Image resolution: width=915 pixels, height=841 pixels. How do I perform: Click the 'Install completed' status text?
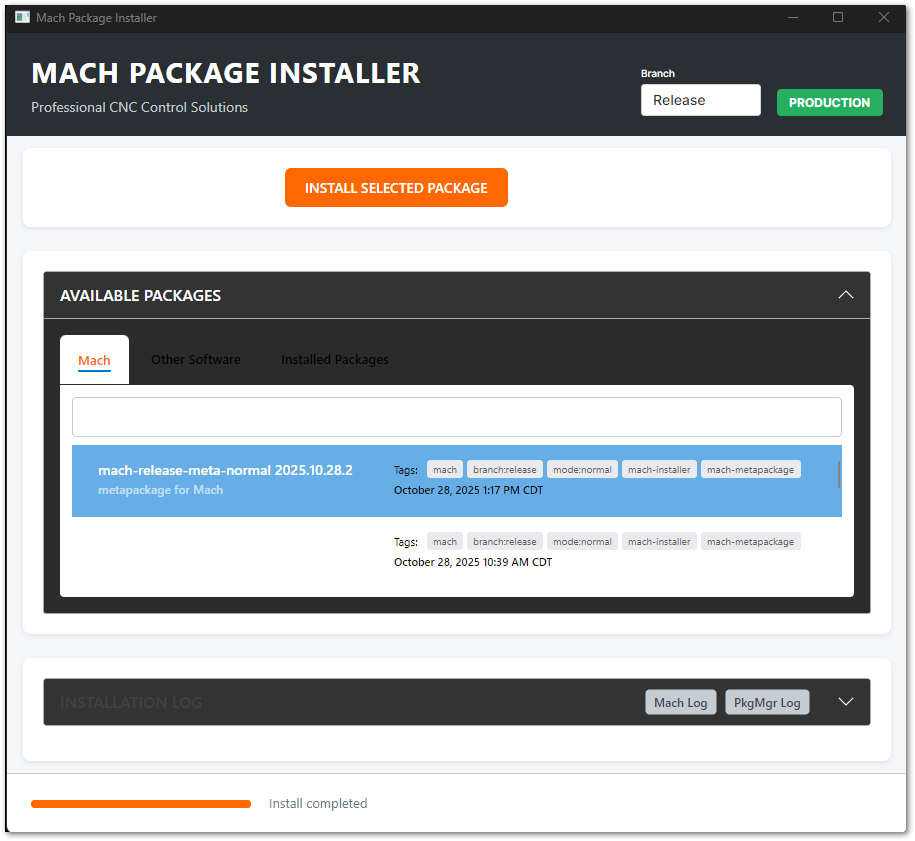click(x=318, y=803)
